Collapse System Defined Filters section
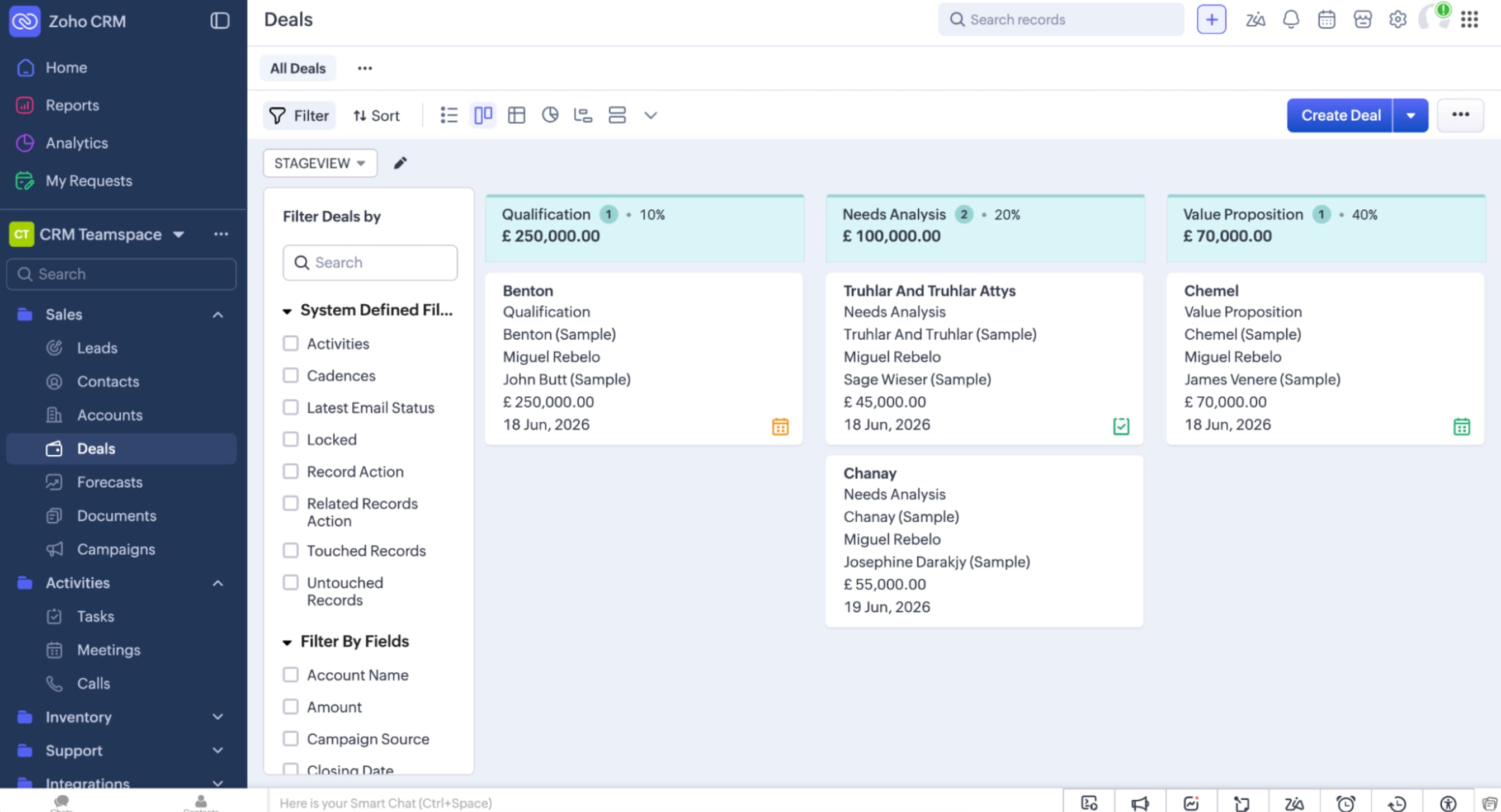The width and height of the screenshot is (1501, 812). (287, 311)
